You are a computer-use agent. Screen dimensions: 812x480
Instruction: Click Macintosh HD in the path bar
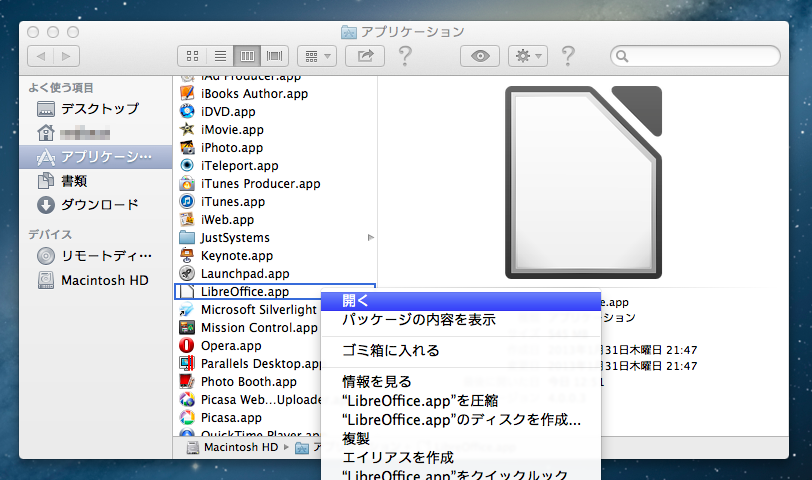[x=233, y=447]
